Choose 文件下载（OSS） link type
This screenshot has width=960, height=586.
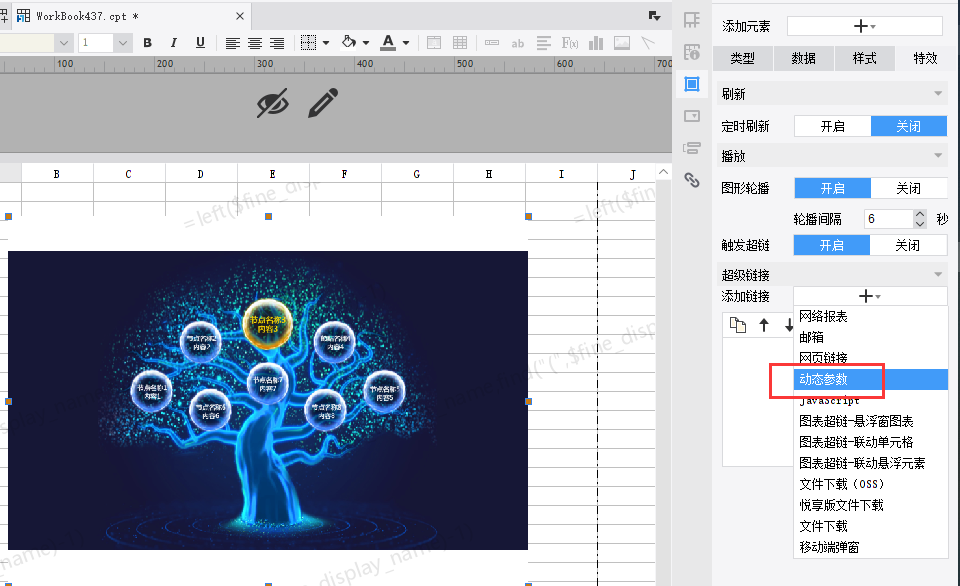[x=871, y=484]
